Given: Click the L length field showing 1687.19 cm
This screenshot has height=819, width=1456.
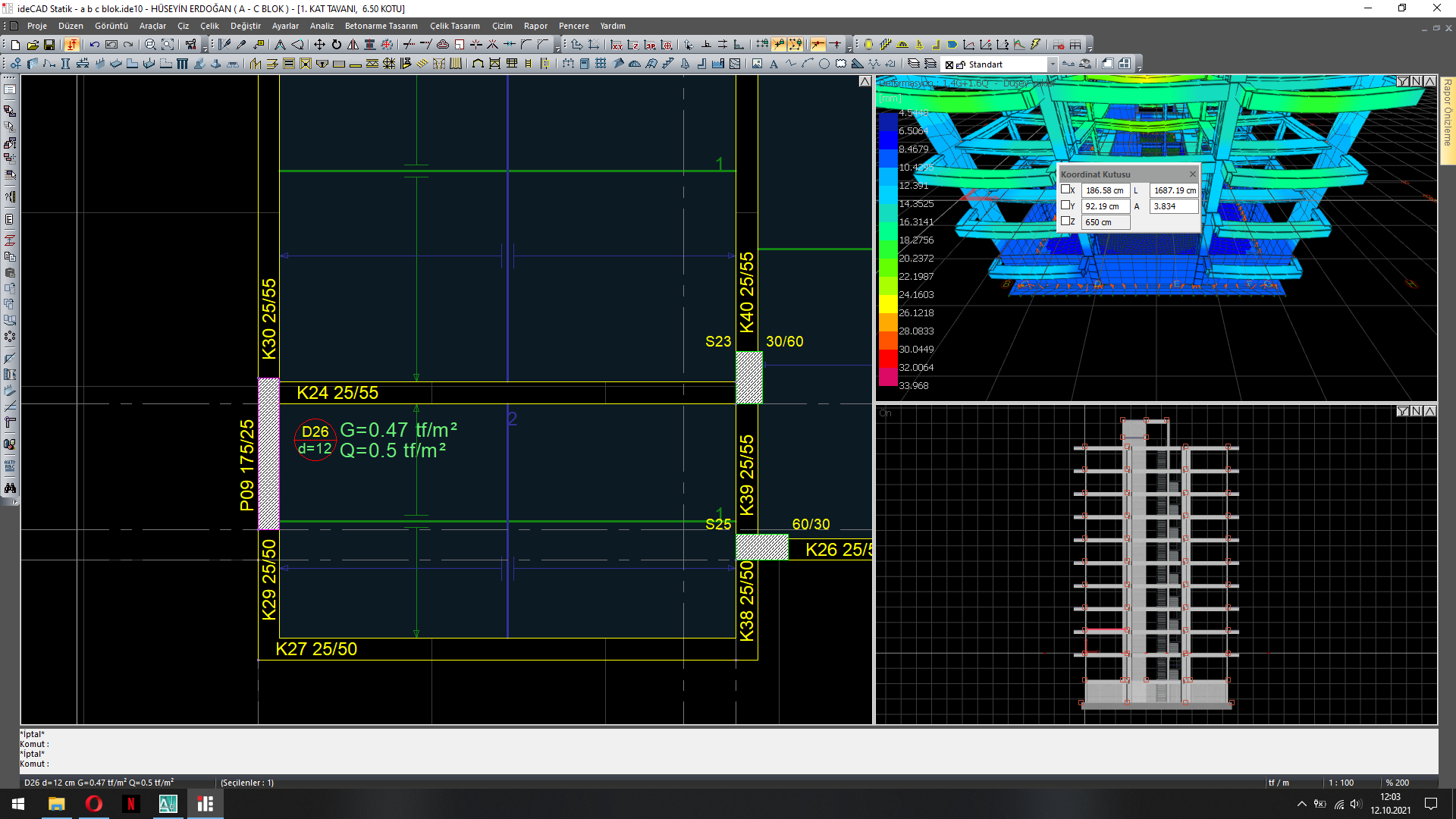Looking at the screenshot, I should 1174,190.
